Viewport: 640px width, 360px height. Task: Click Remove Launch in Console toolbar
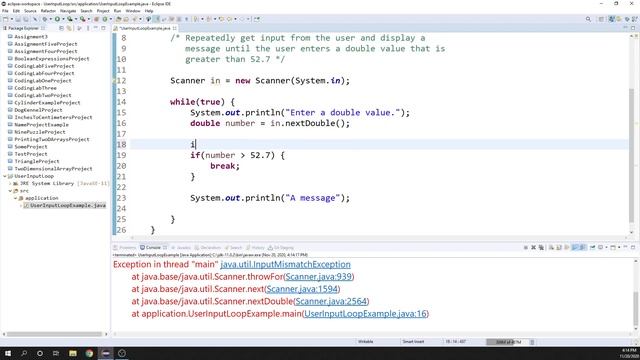533,248
